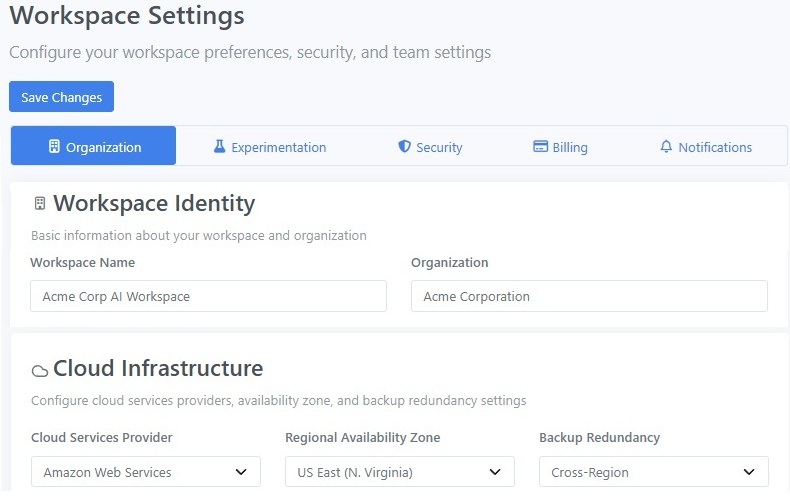Click the building icon in Organization tab
This screenshot has width=790, height=502.
click(54, 147)
